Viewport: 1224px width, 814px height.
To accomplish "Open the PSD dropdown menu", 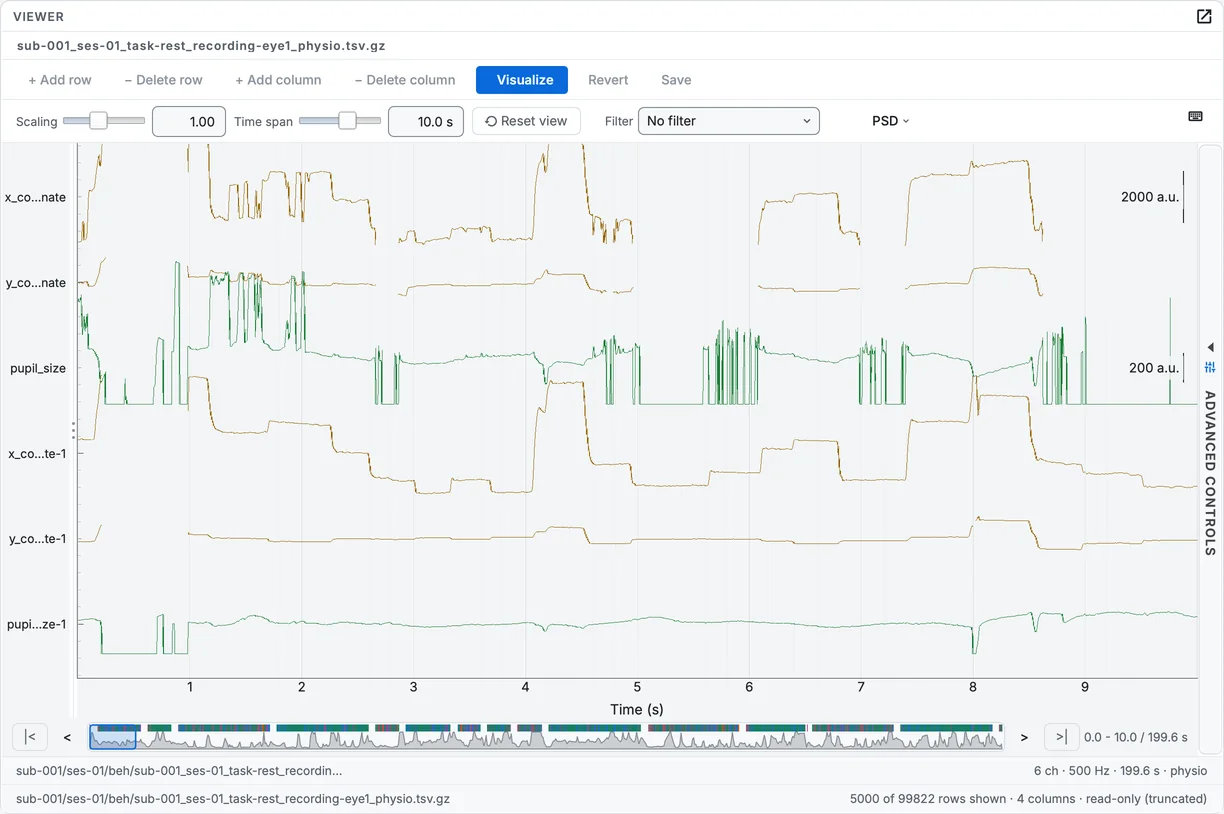I will [890, 121].
